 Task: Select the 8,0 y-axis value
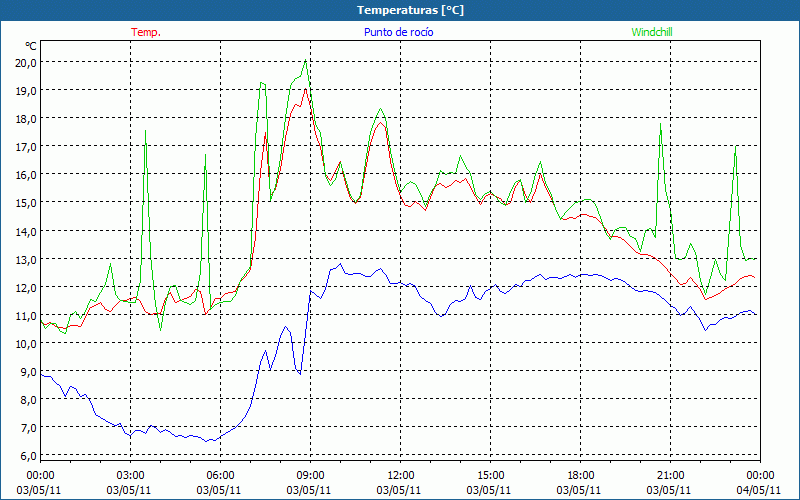[29, 400]
